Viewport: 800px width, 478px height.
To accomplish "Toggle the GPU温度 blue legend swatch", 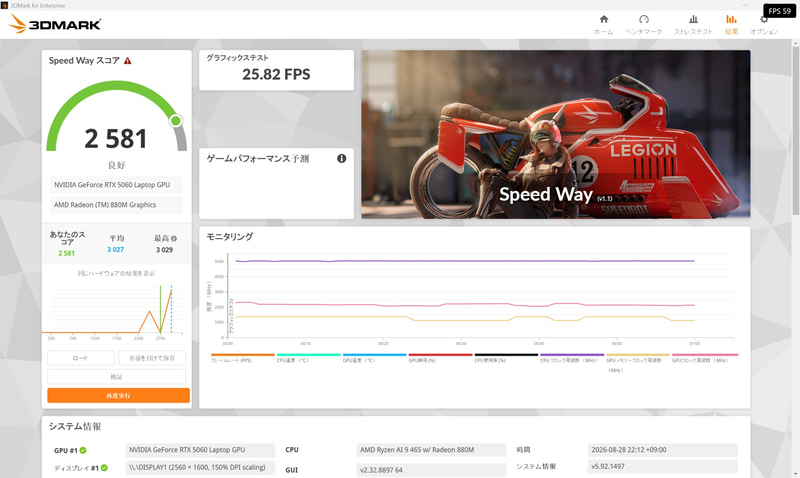I will point(374,355).
